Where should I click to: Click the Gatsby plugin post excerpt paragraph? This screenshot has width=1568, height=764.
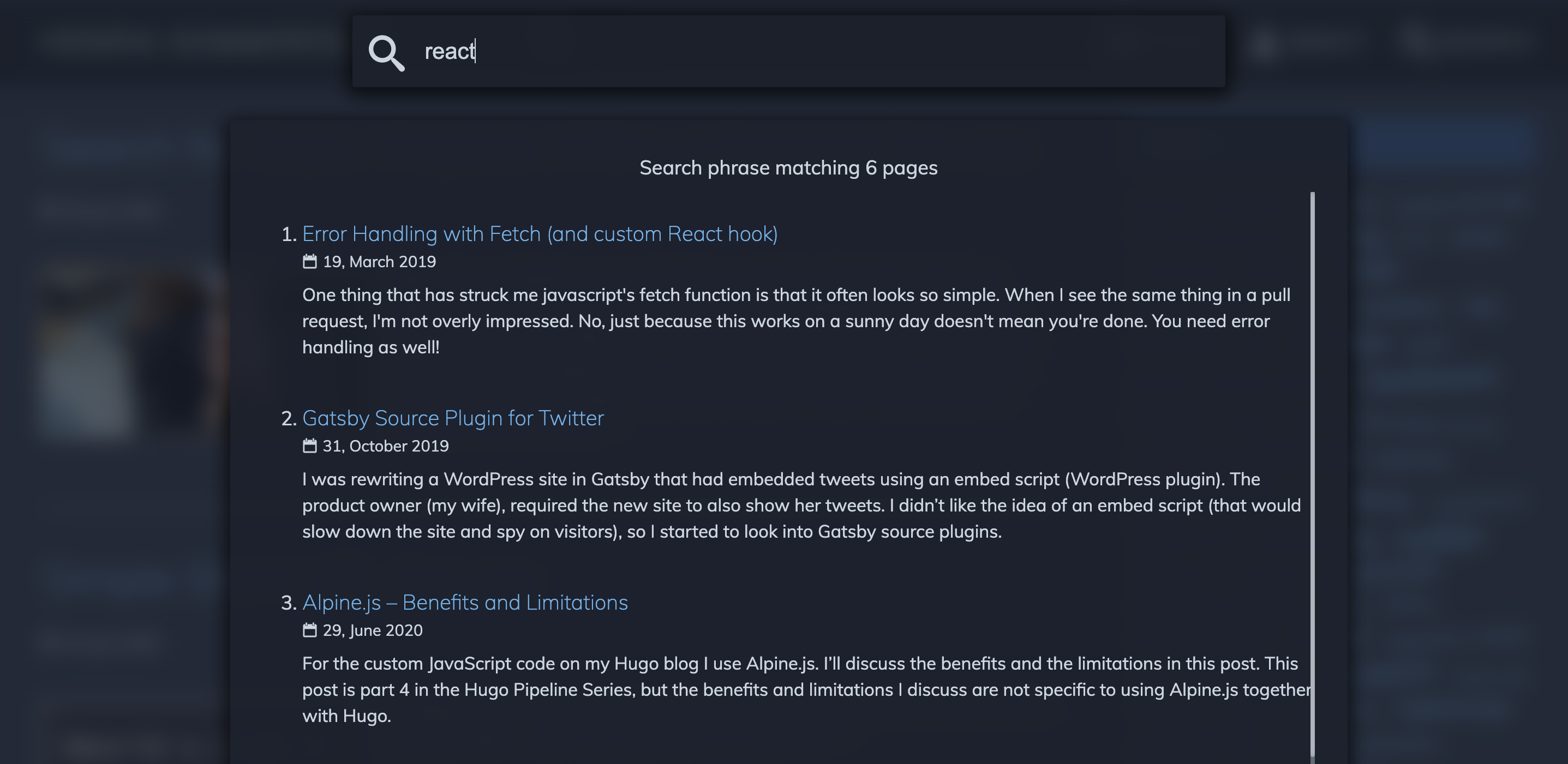(801, 506)
